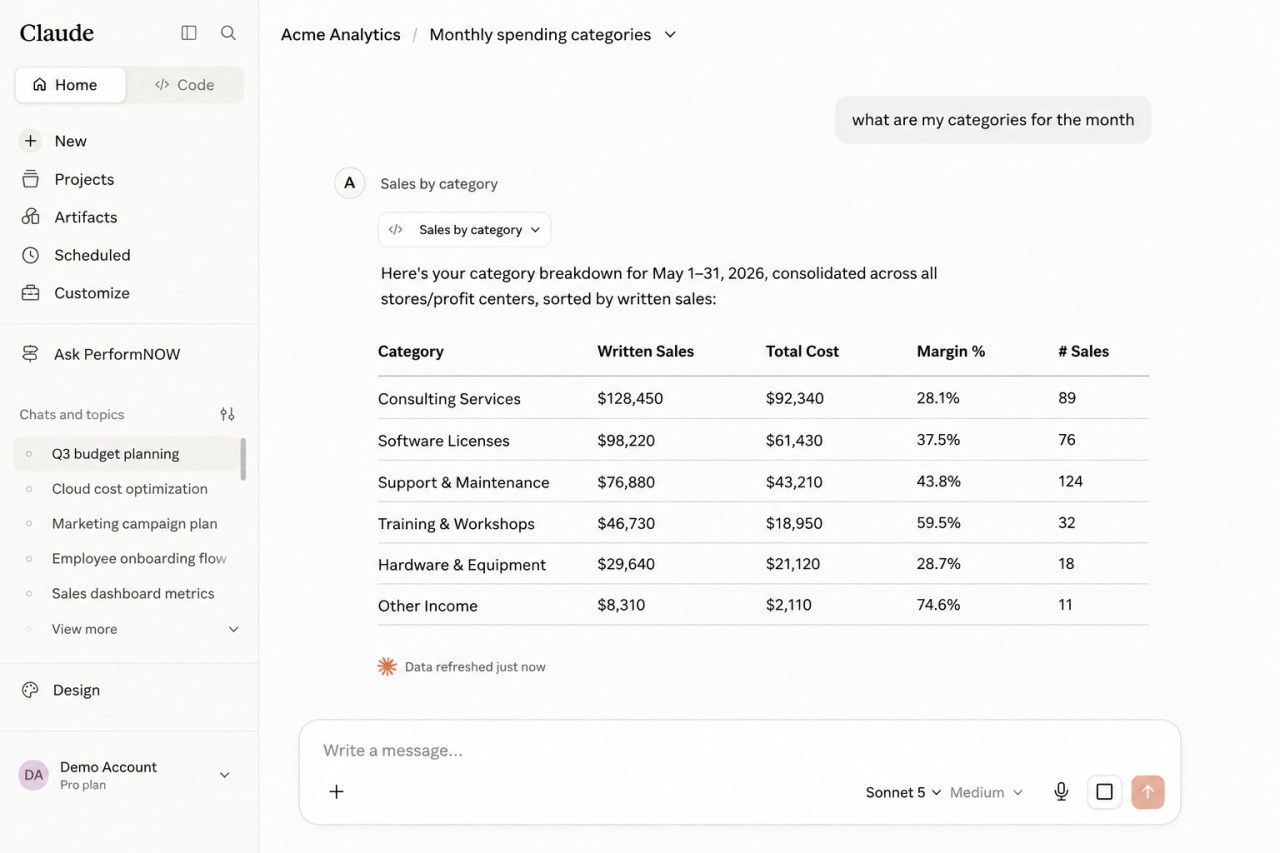Screen dimensions: 1280x853
Task: Click the square stop button
Action: point(1104,792)
